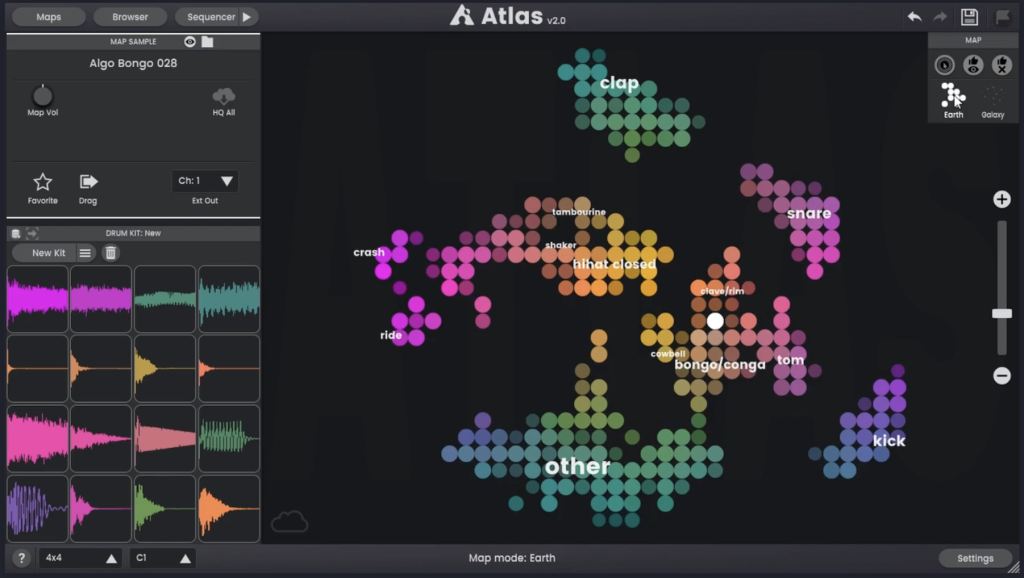Click the Drag sample icon
Screen dimensions: 1024x578
tap(87, 181)
